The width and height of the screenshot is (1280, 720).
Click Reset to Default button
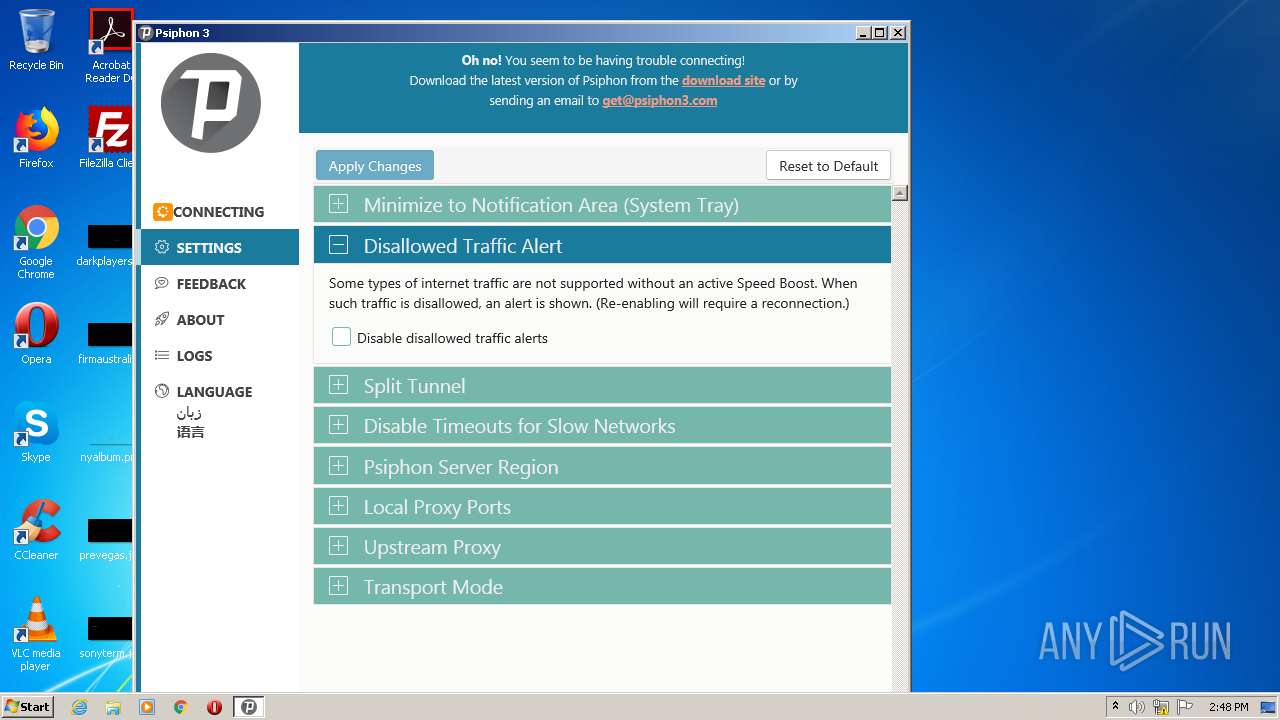[828, 166]
